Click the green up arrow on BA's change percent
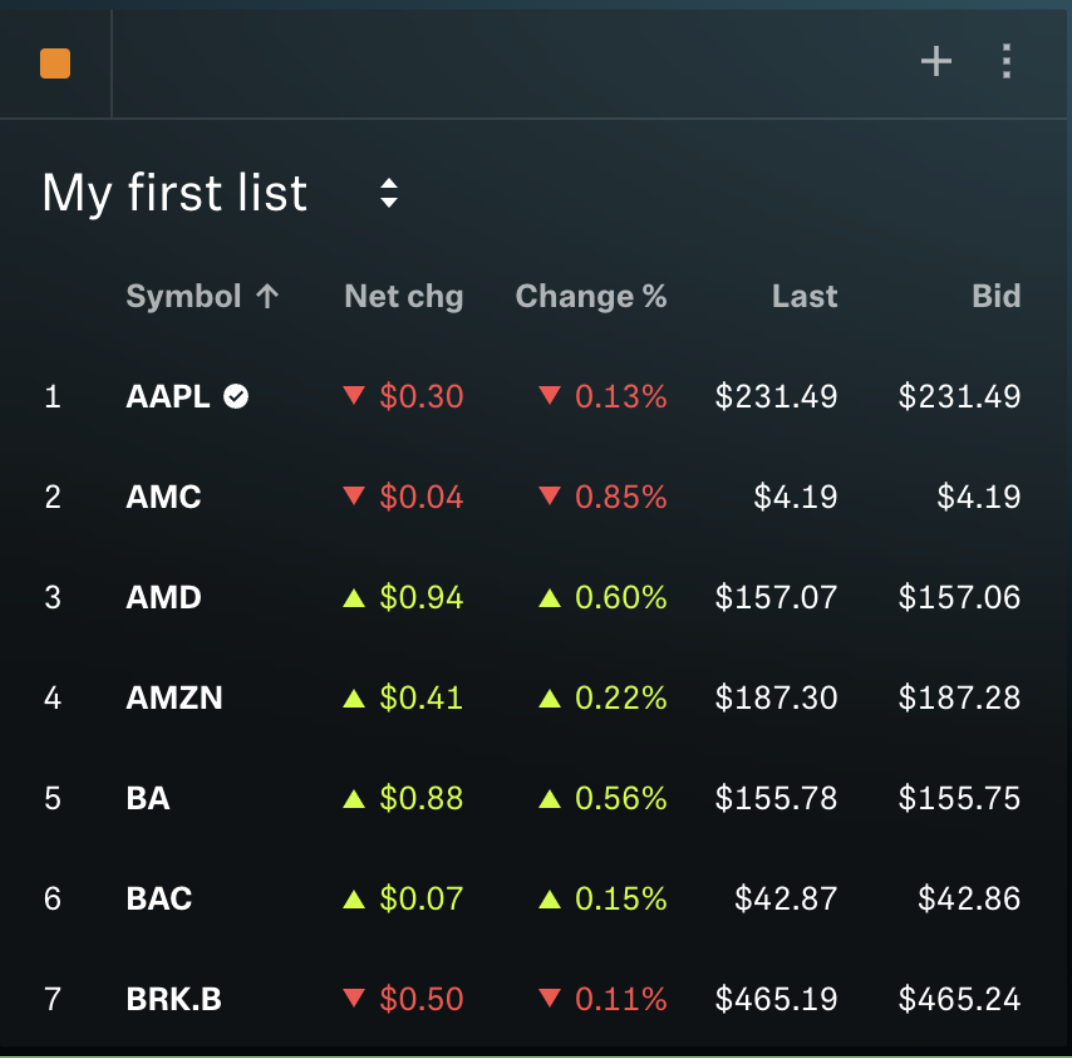The image size is (1072, 1058). pyautogui.click(x=549, y=798)
